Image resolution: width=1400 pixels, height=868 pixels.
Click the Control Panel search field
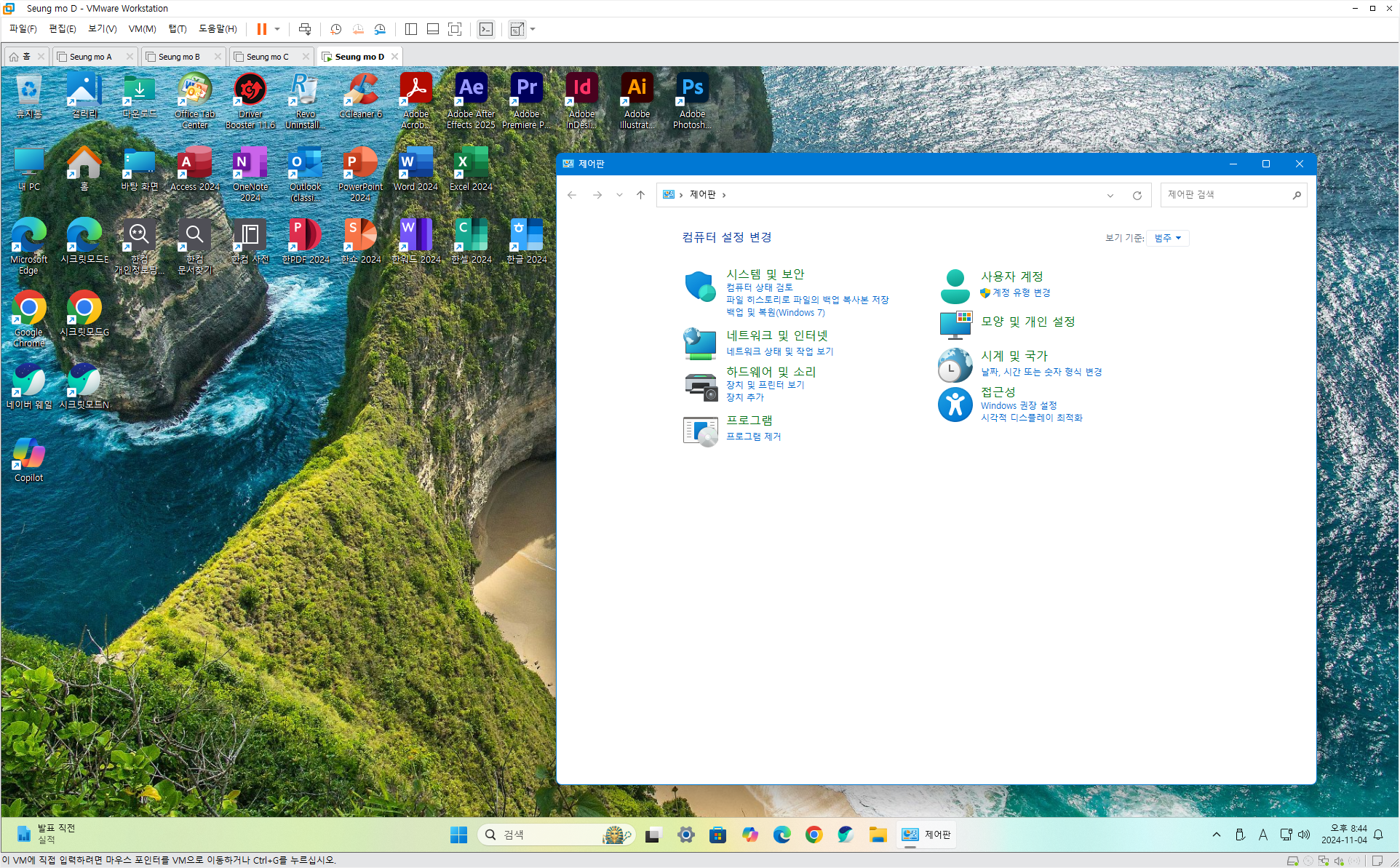[x=1225, y=195]
